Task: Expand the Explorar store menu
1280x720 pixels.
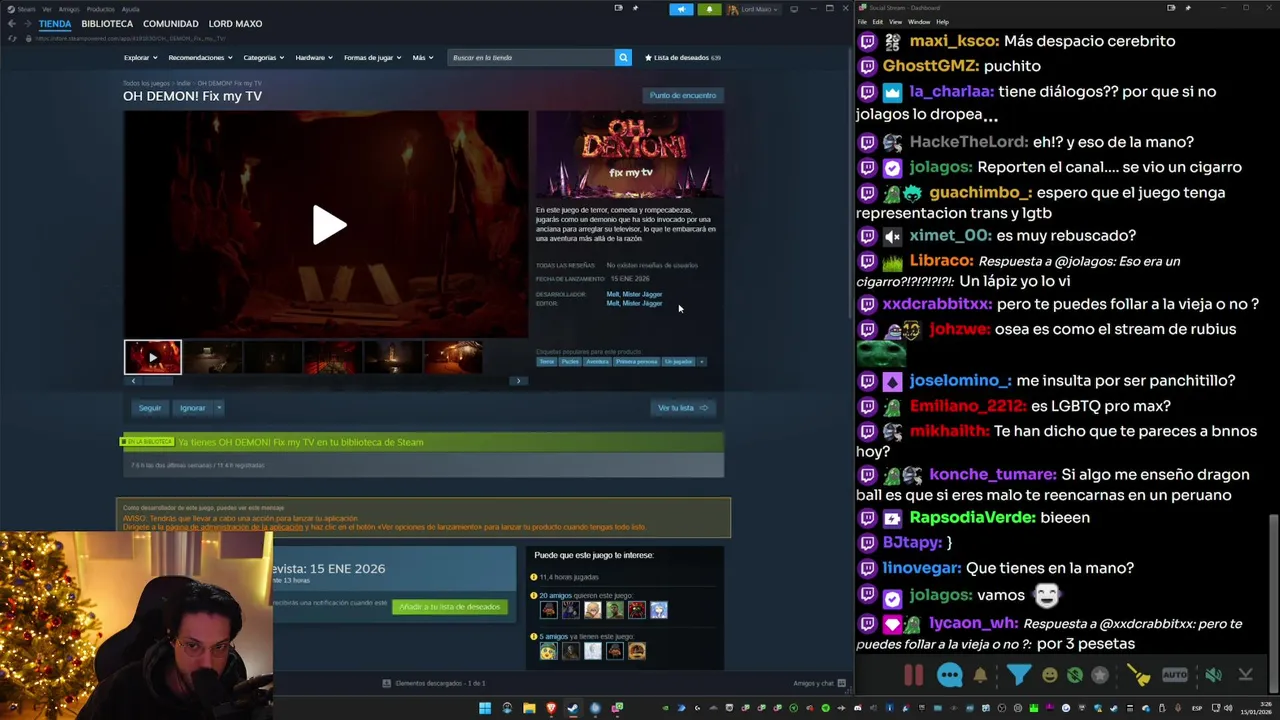Action: (140, 57)
